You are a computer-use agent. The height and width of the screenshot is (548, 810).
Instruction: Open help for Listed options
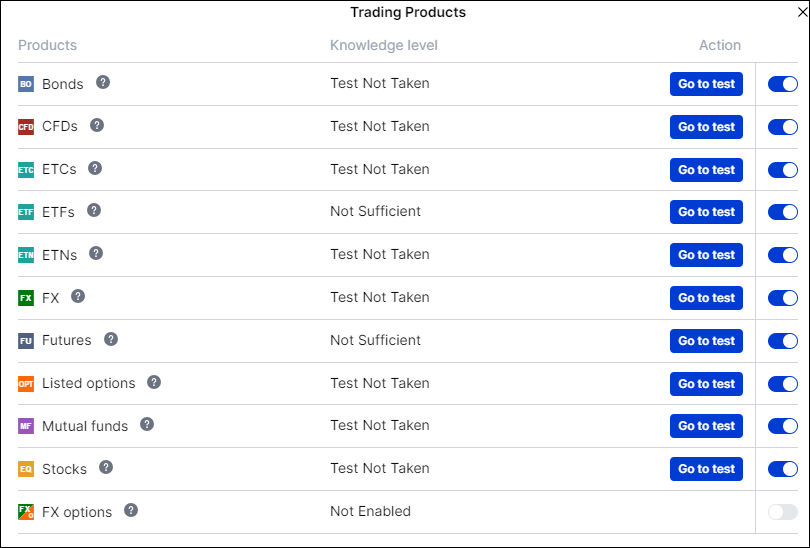pos(154,383)
